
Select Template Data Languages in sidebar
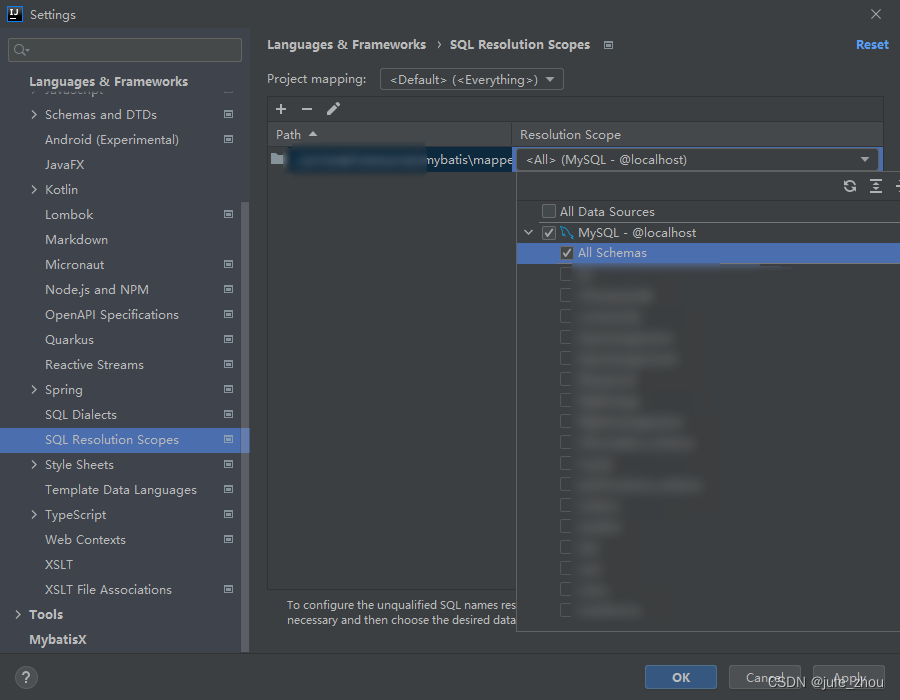click(x=121, y=490)
